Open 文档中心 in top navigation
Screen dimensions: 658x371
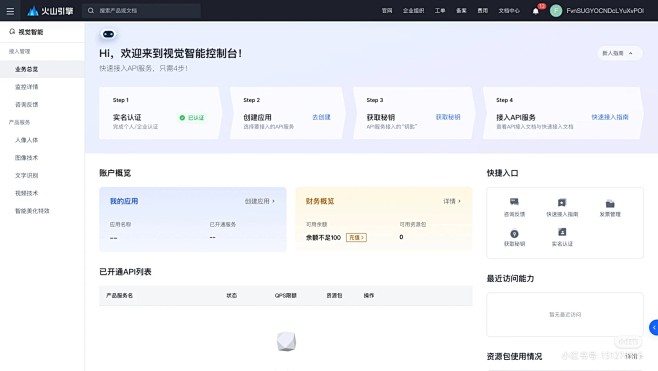coord(509,11)
